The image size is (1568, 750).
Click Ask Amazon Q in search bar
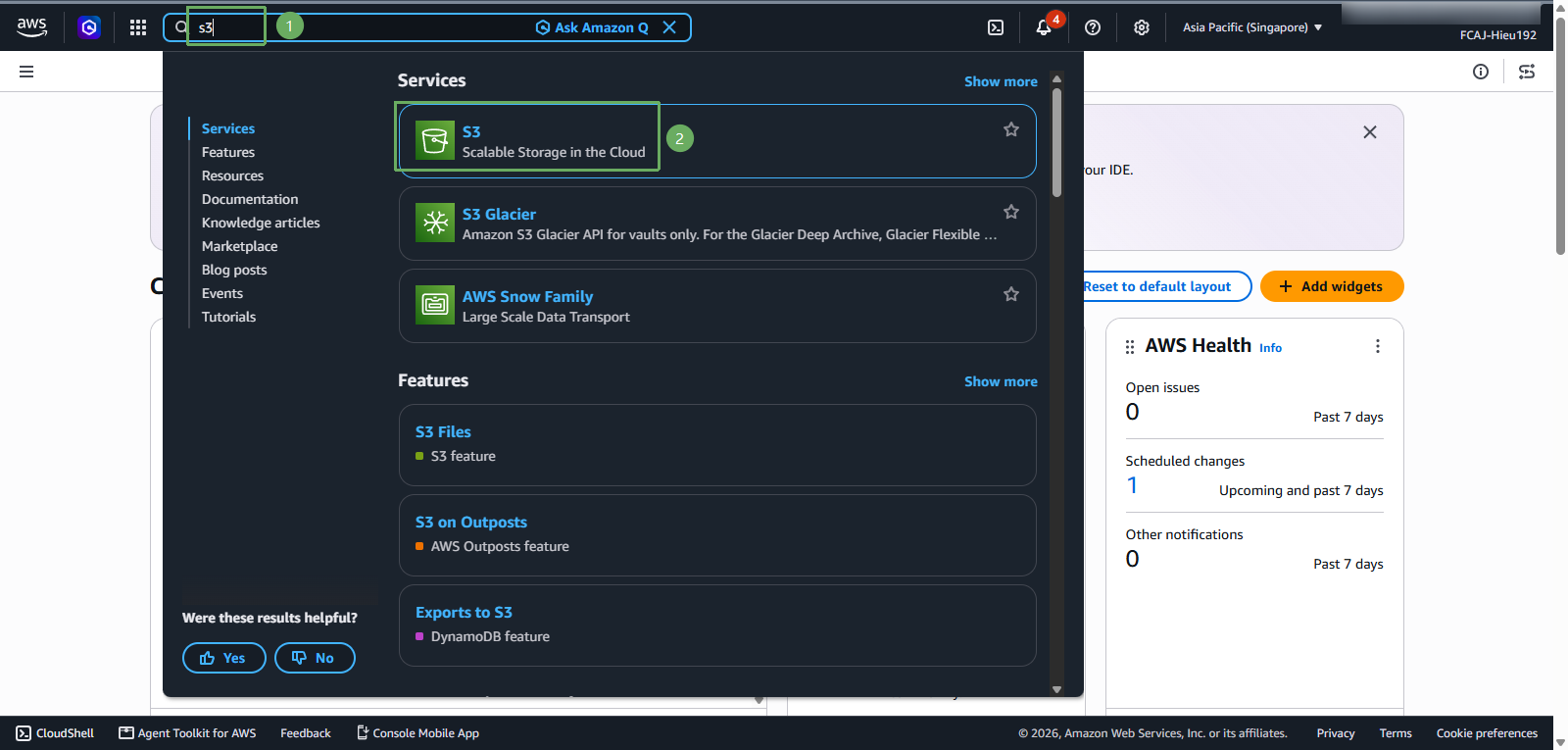pyautogui.click(x=592, y=27)
